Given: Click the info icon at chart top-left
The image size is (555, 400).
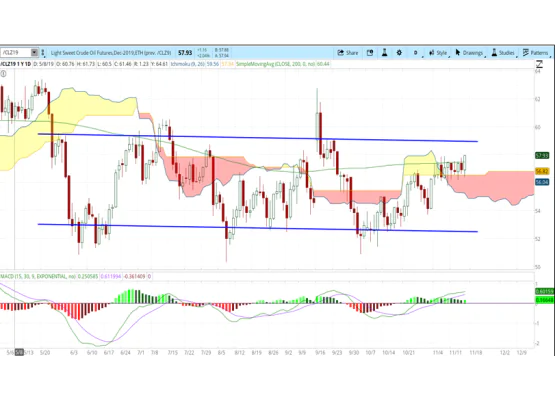Looking at the screenshot, I should 3,74.
